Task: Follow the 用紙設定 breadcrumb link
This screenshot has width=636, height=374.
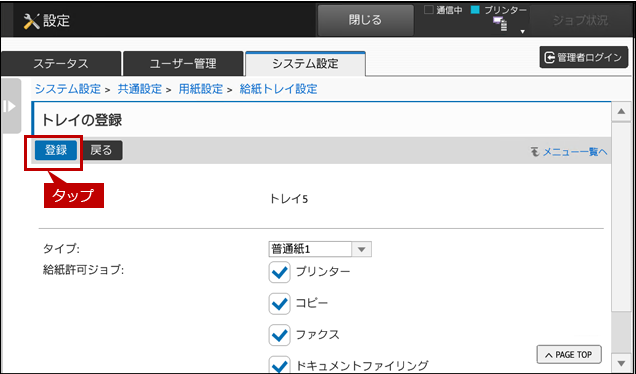Action: 200,89
